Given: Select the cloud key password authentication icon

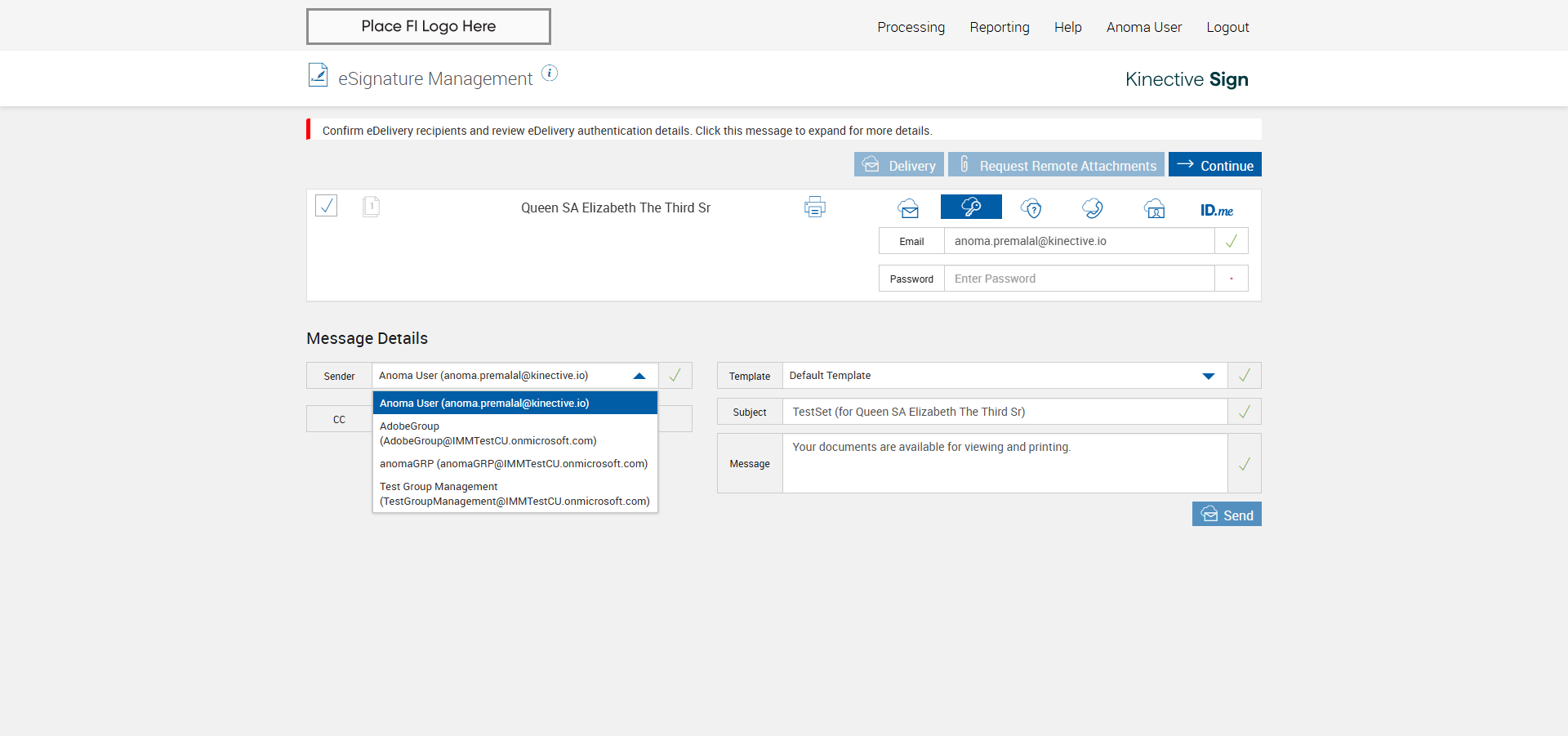Looking at the screenshot, I should click(971, 207).
